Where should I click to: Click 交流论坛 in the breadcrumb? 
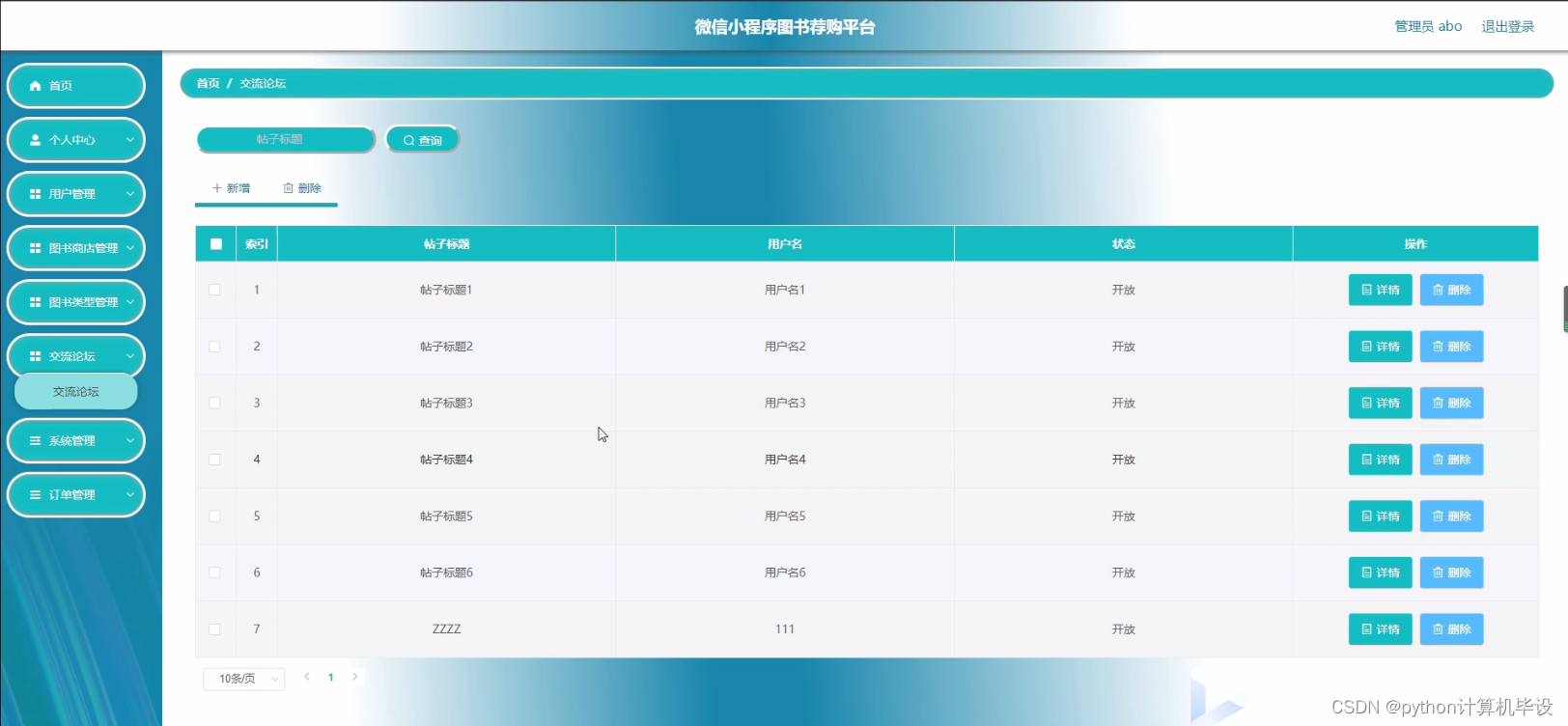point(263,84)
